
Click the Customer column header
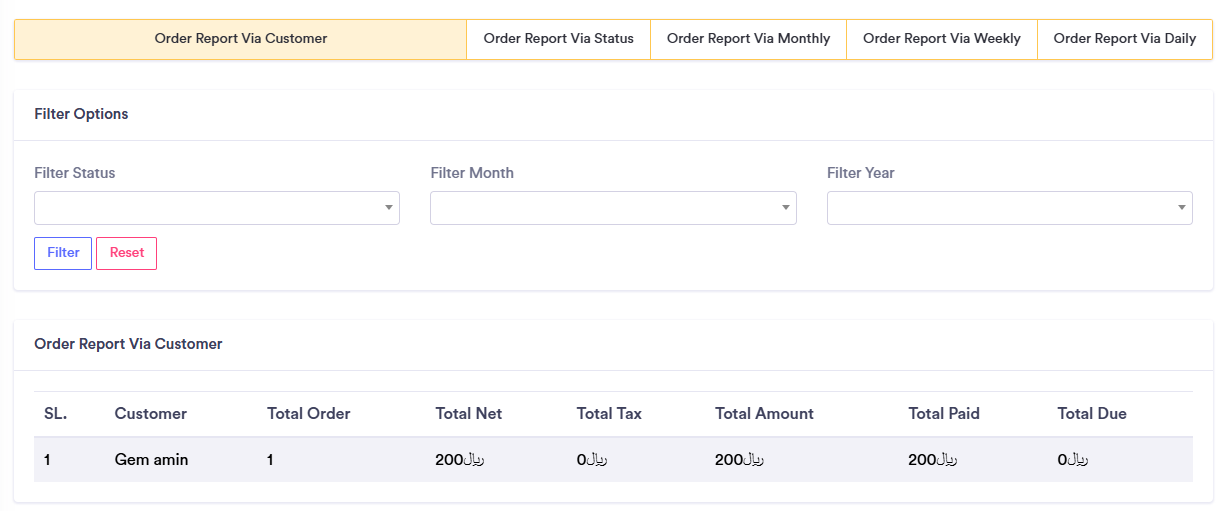[x=150, y=414]
